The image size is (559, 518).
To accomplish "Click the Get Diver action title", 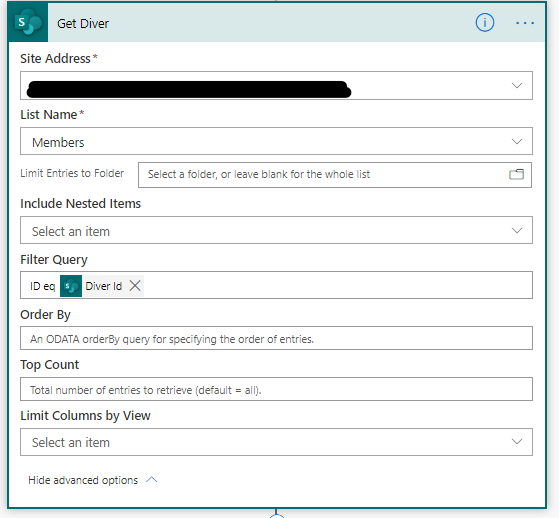I will coord(83,24).
